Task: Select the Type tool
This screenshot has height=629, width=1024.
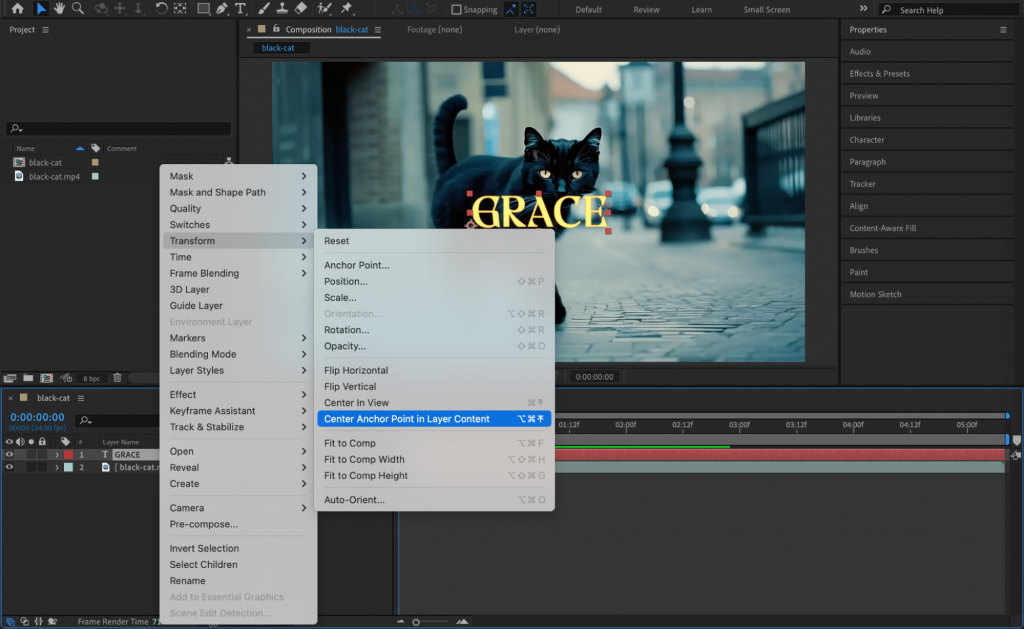Action: coord(239,9)
